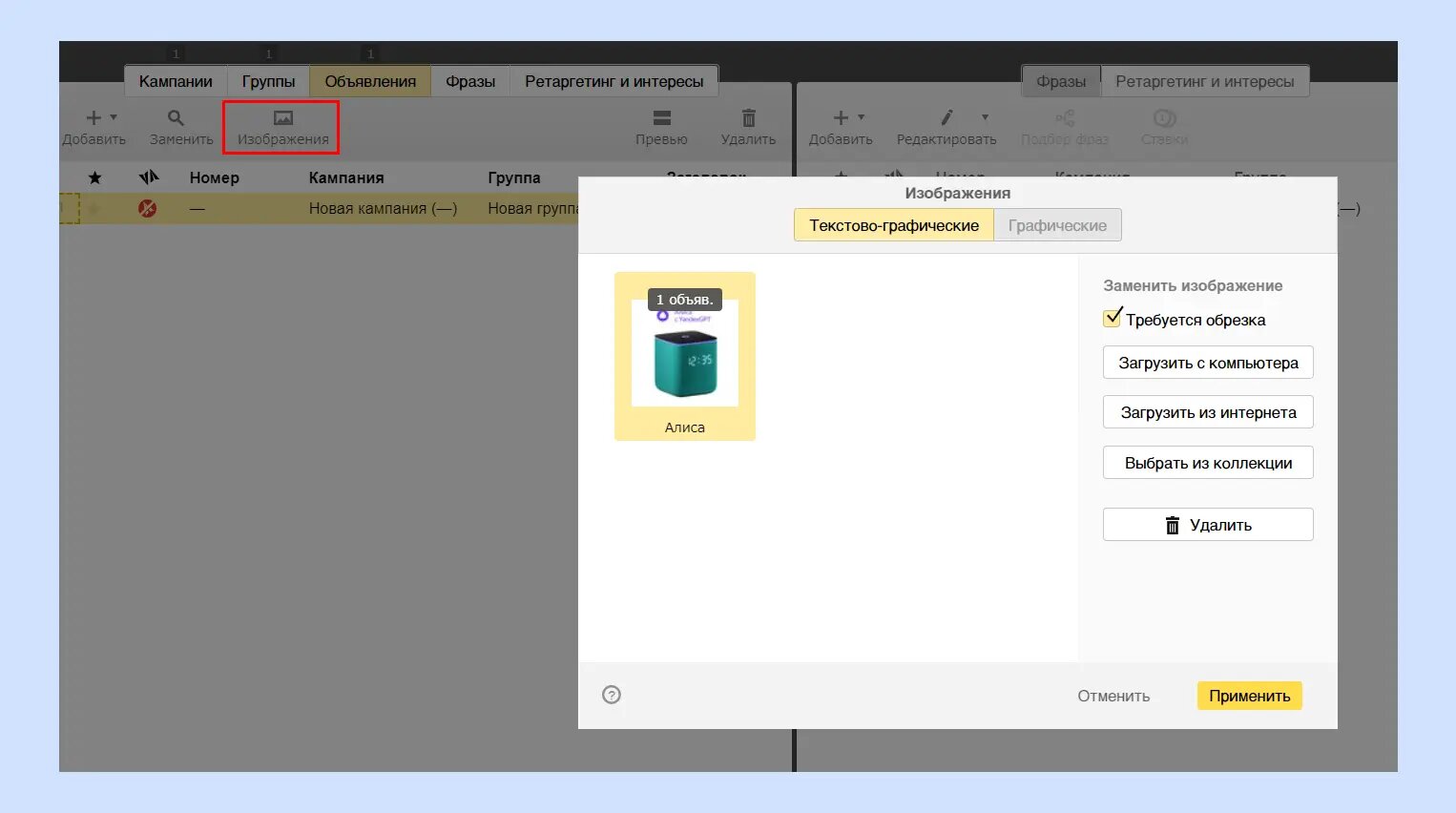This screenshot has height=813, width=1456.
Task: Select the Алиса image thumbnail
Action: [685, 356]
